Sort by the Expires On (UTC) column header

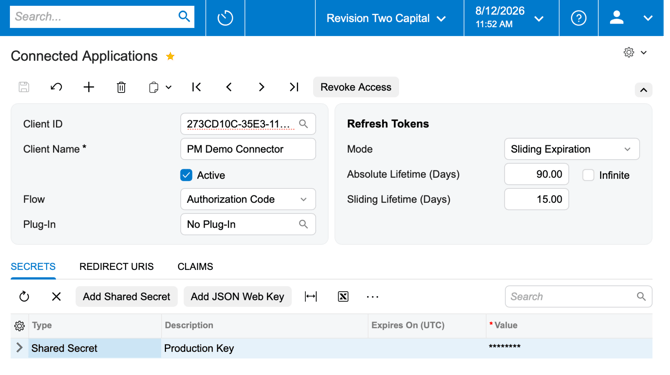427,325
